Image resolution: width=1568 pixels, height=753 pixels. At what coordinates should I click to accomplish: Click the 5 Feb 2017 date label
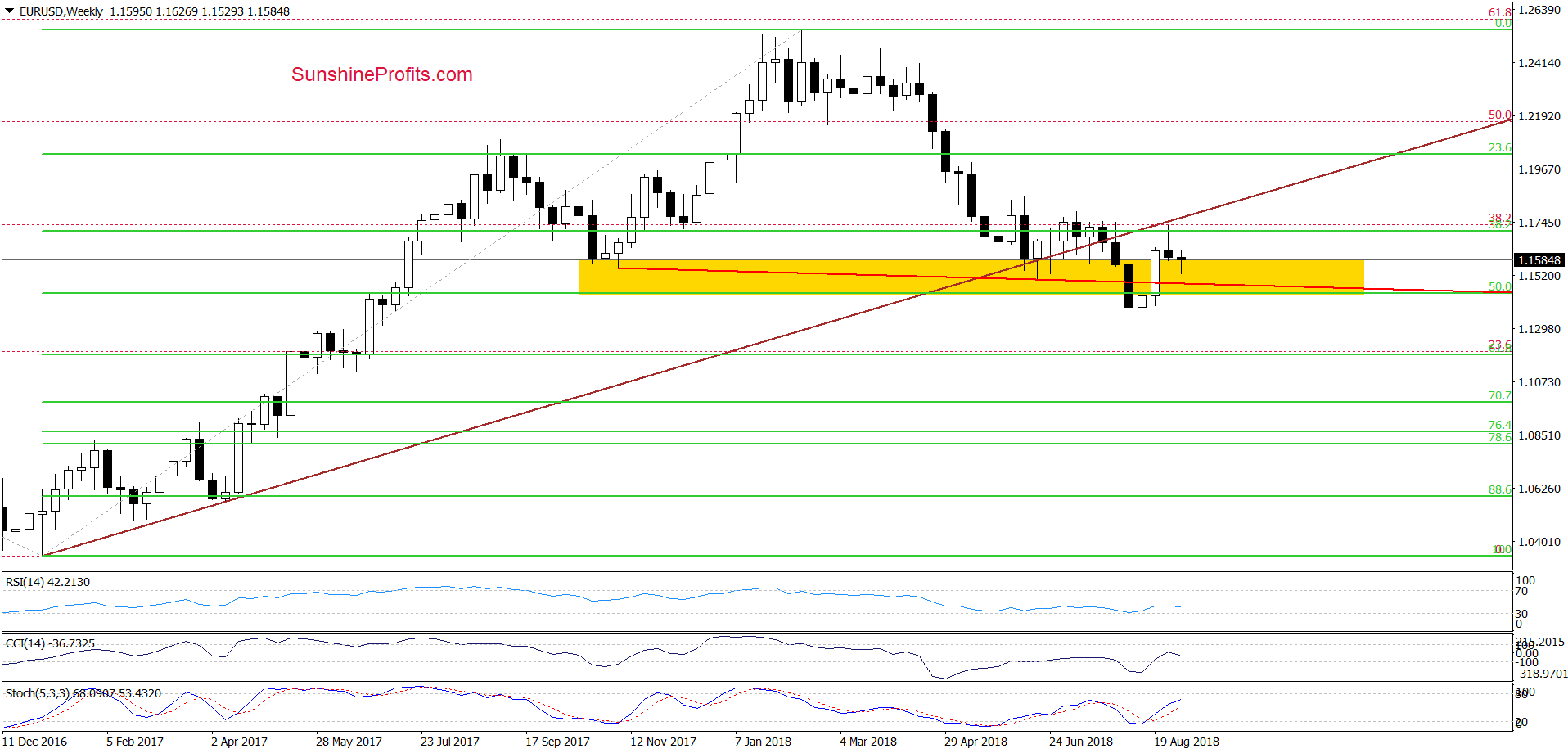[x=135, y=742]
